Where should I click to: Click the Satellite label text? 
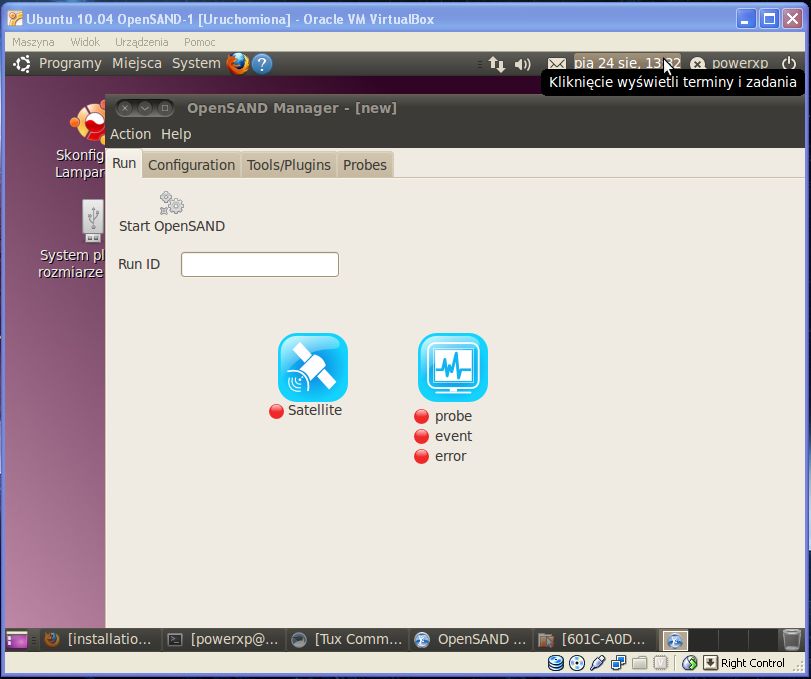point(315,410)
